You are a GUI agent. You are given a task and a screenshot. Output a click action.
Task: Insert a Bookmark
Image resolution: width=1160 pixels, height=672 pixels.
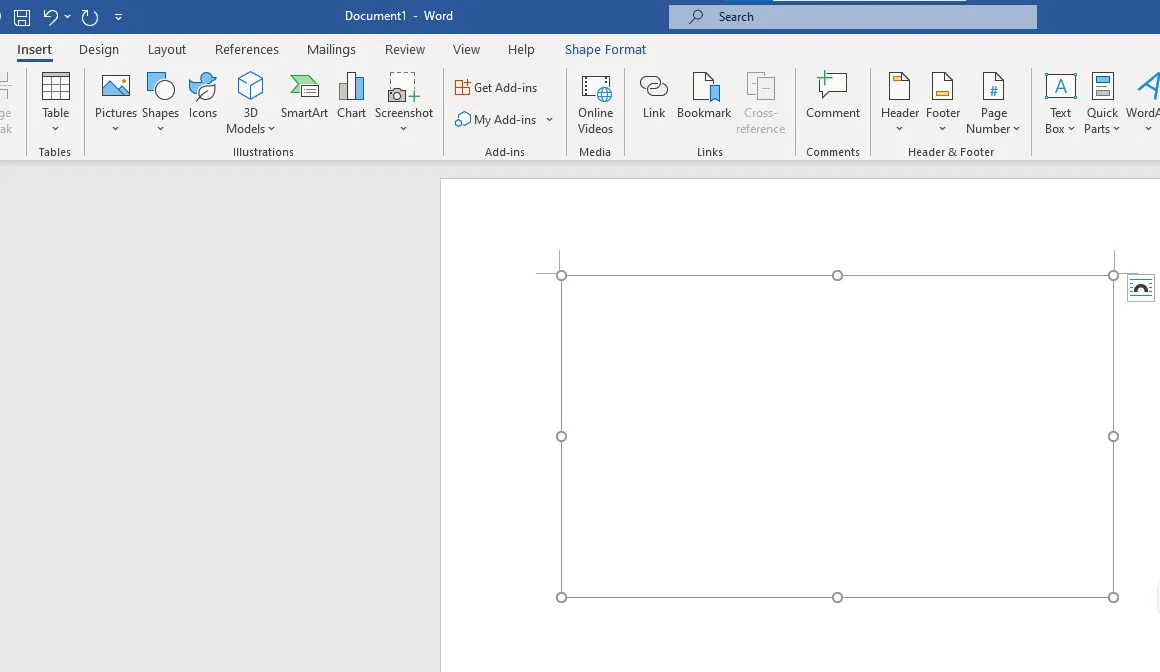(x=704, y=96)
